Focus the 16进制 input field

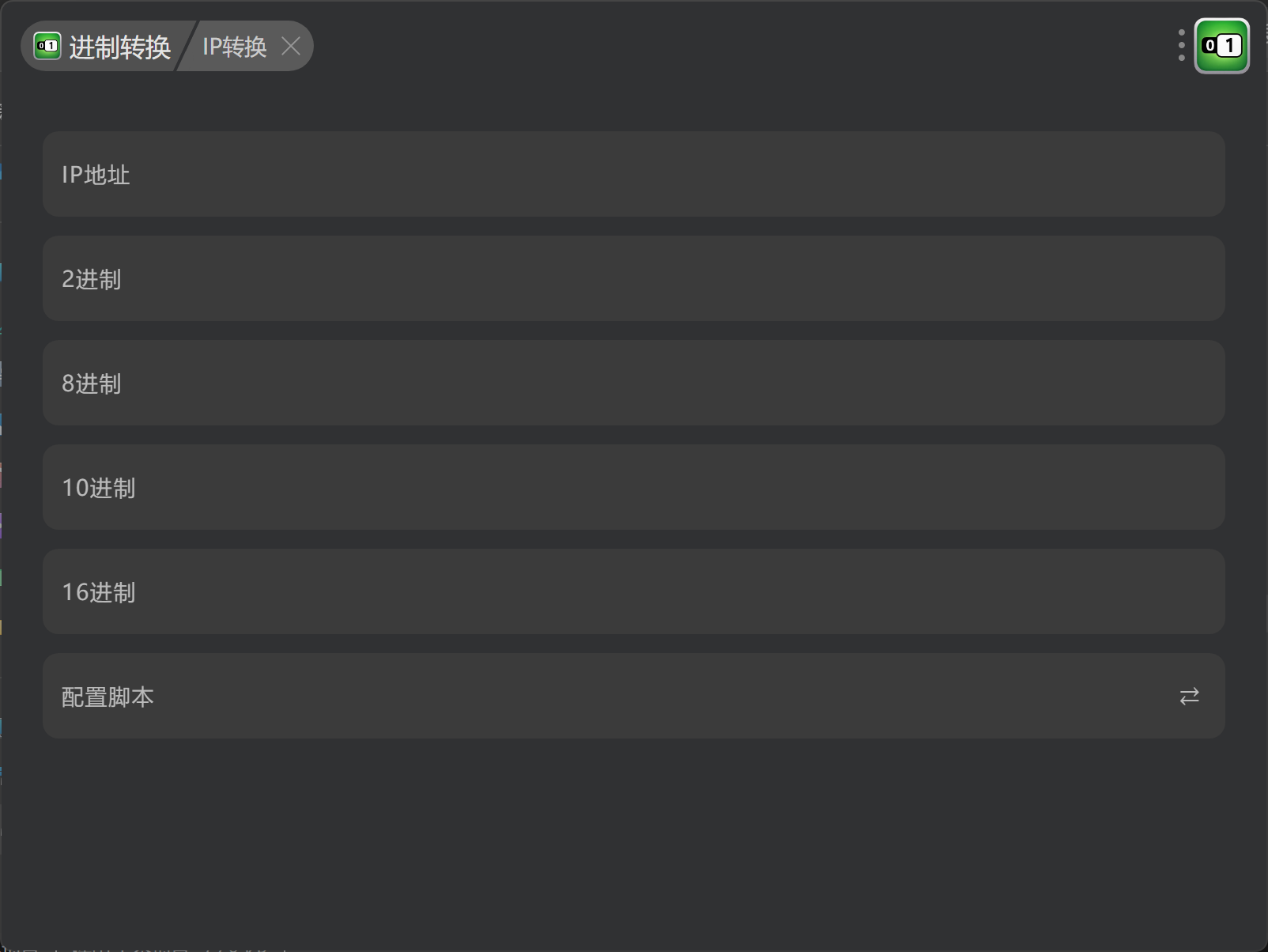coord(633,591)
